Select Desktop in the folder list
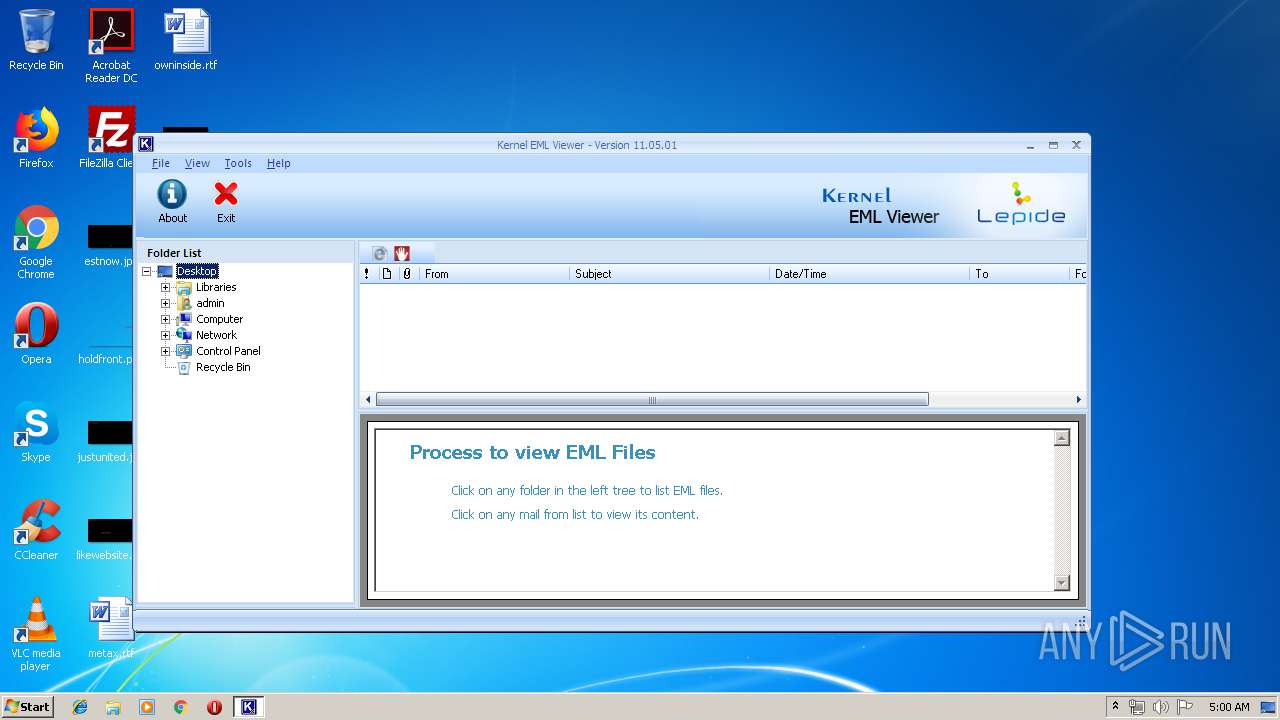 197,271
